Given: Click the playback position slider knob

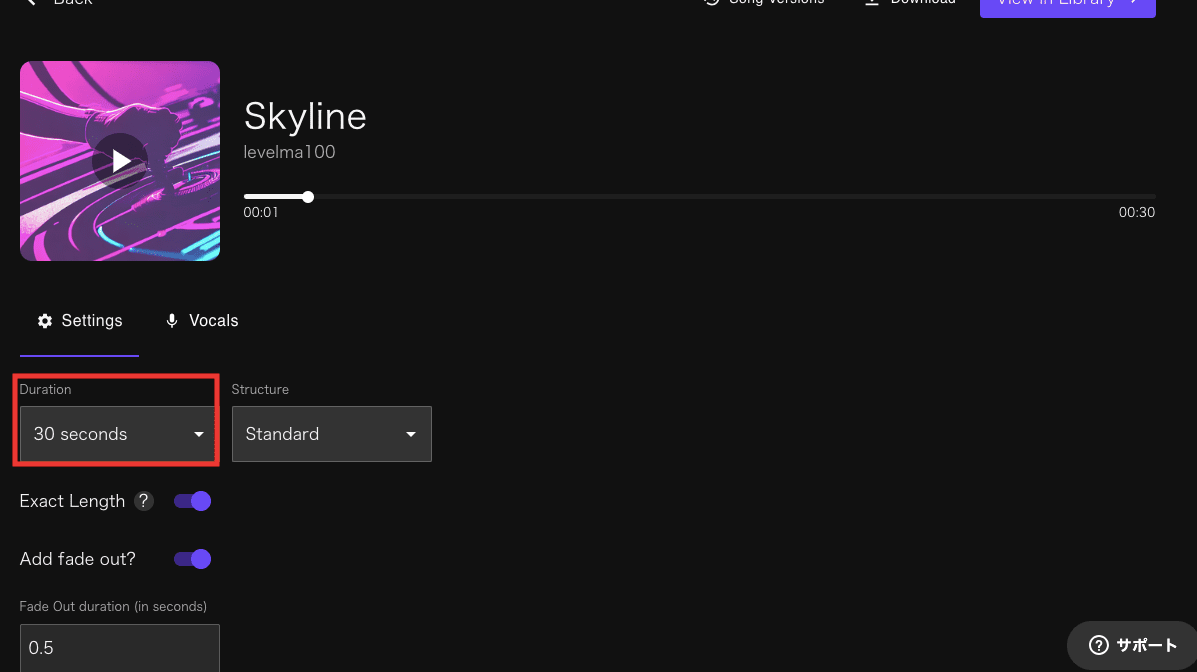Looking at the screenshot, I should (x=308, y=197).
